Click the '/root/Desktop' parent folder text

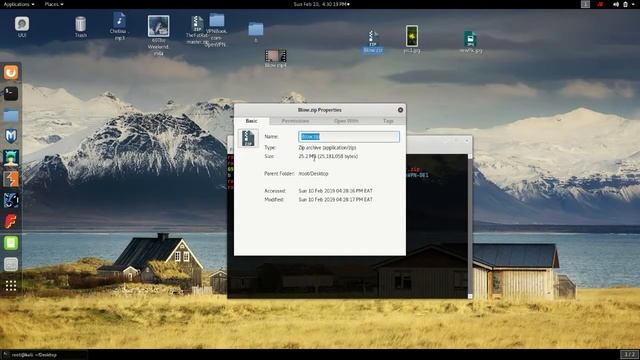click(313, 173)
